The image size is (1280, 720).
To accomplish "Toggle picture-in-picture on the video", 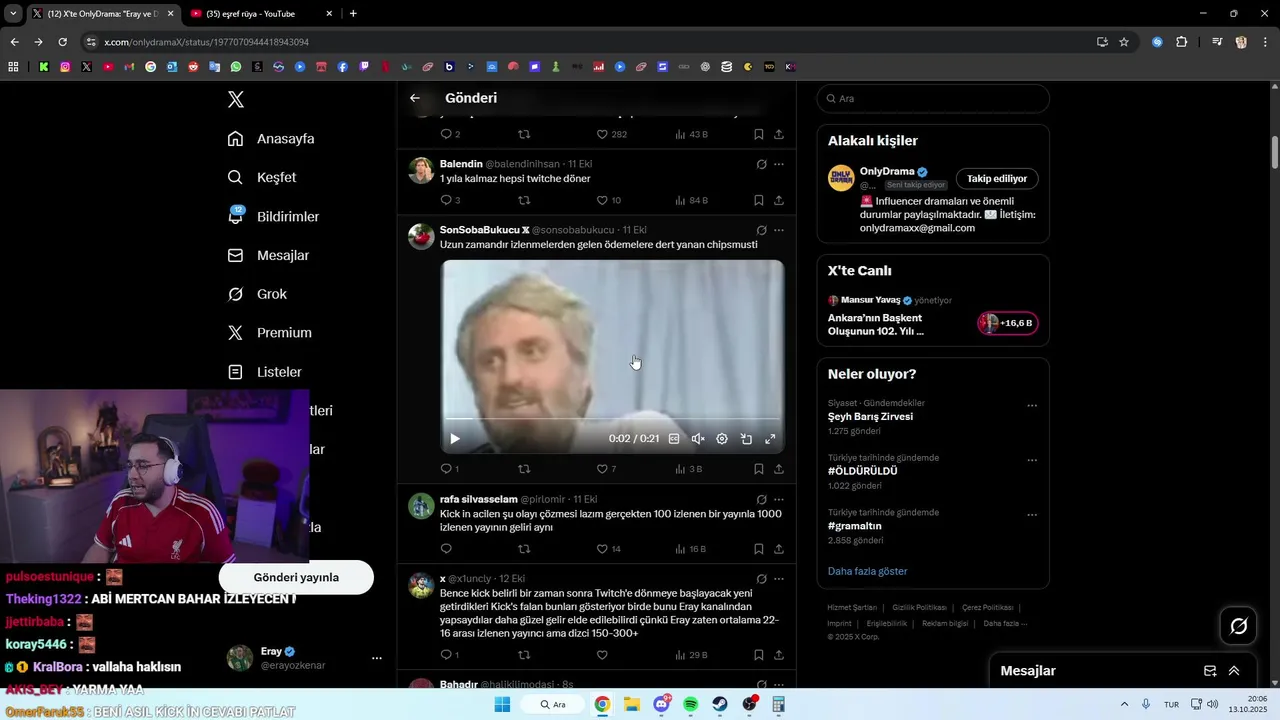I will click(x=746, y=438).
